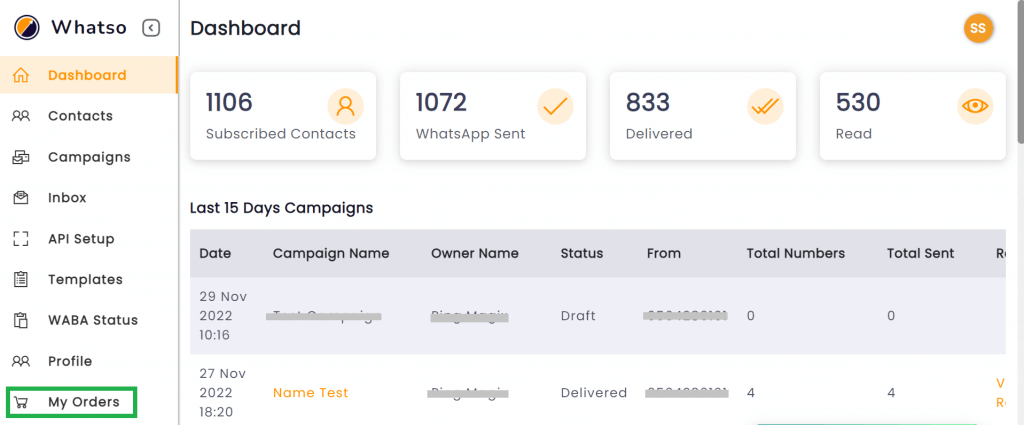Click the Subscribed Contacts person icon
Viewport: 1024px width, 425px height.
(345, 106)
